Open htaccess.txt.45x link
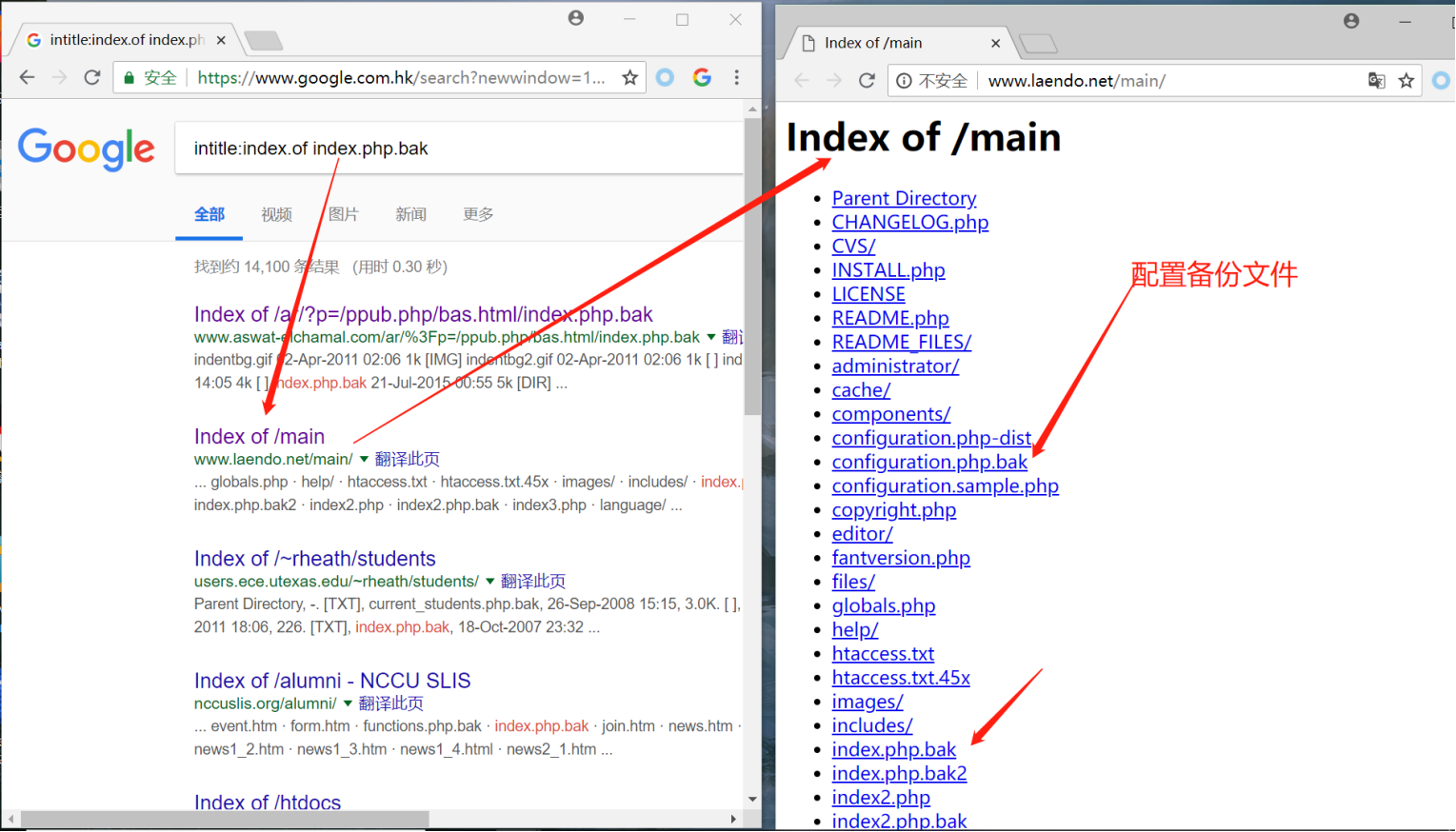Screen dimensions: 1456x832 tap(901, 678)
